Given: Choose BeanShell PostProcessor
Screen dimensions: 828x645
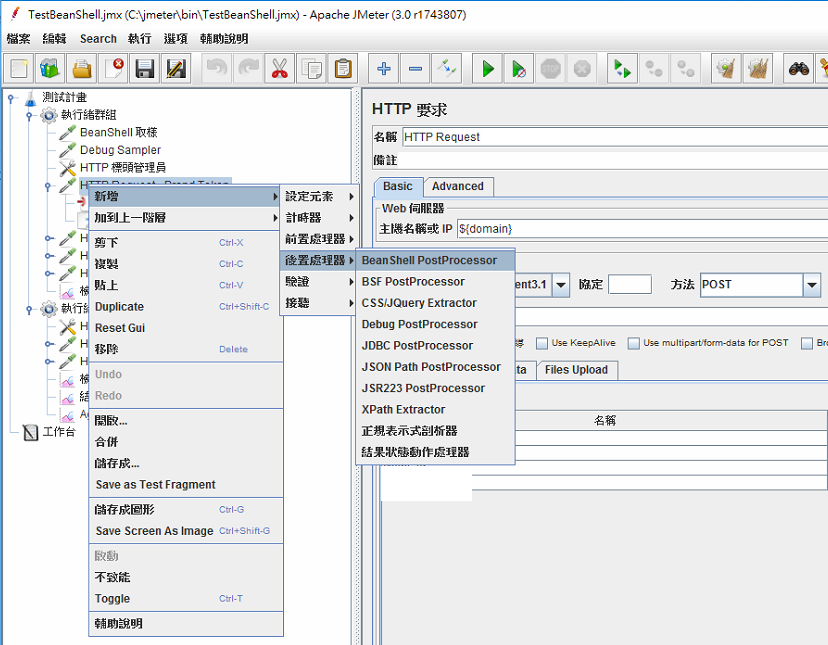Looking at the screenshot, I should (436, 260).
